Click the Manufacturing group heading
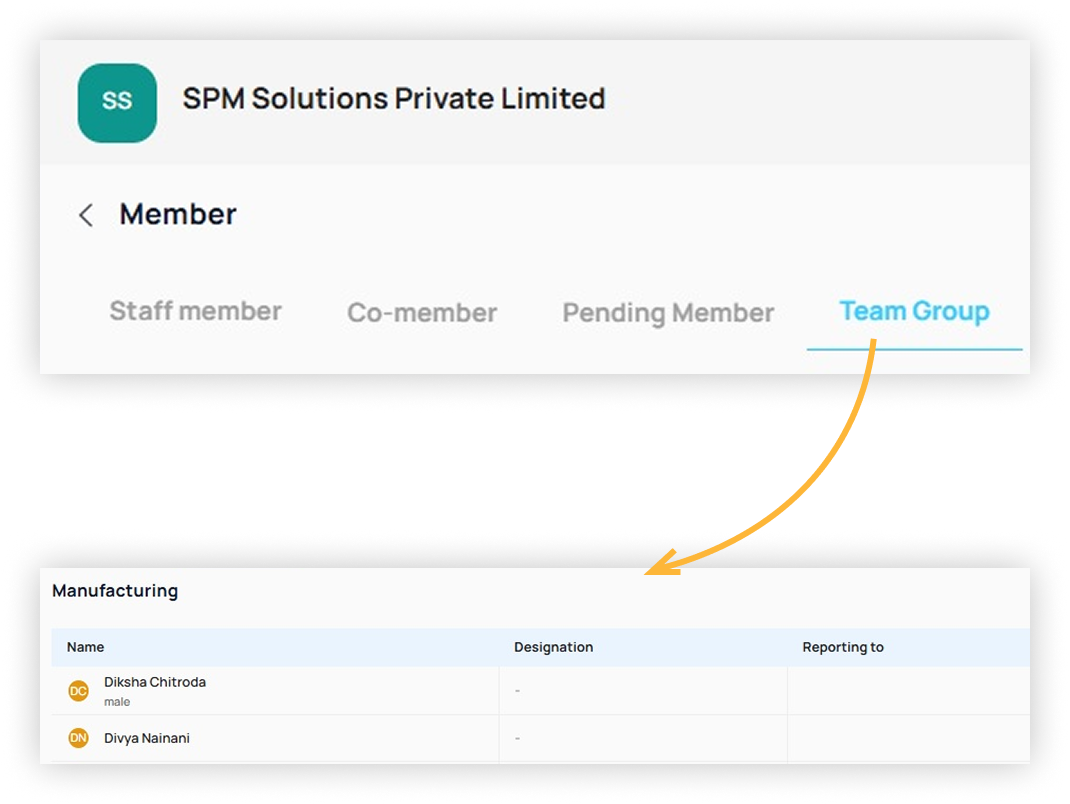 [115, 591]
